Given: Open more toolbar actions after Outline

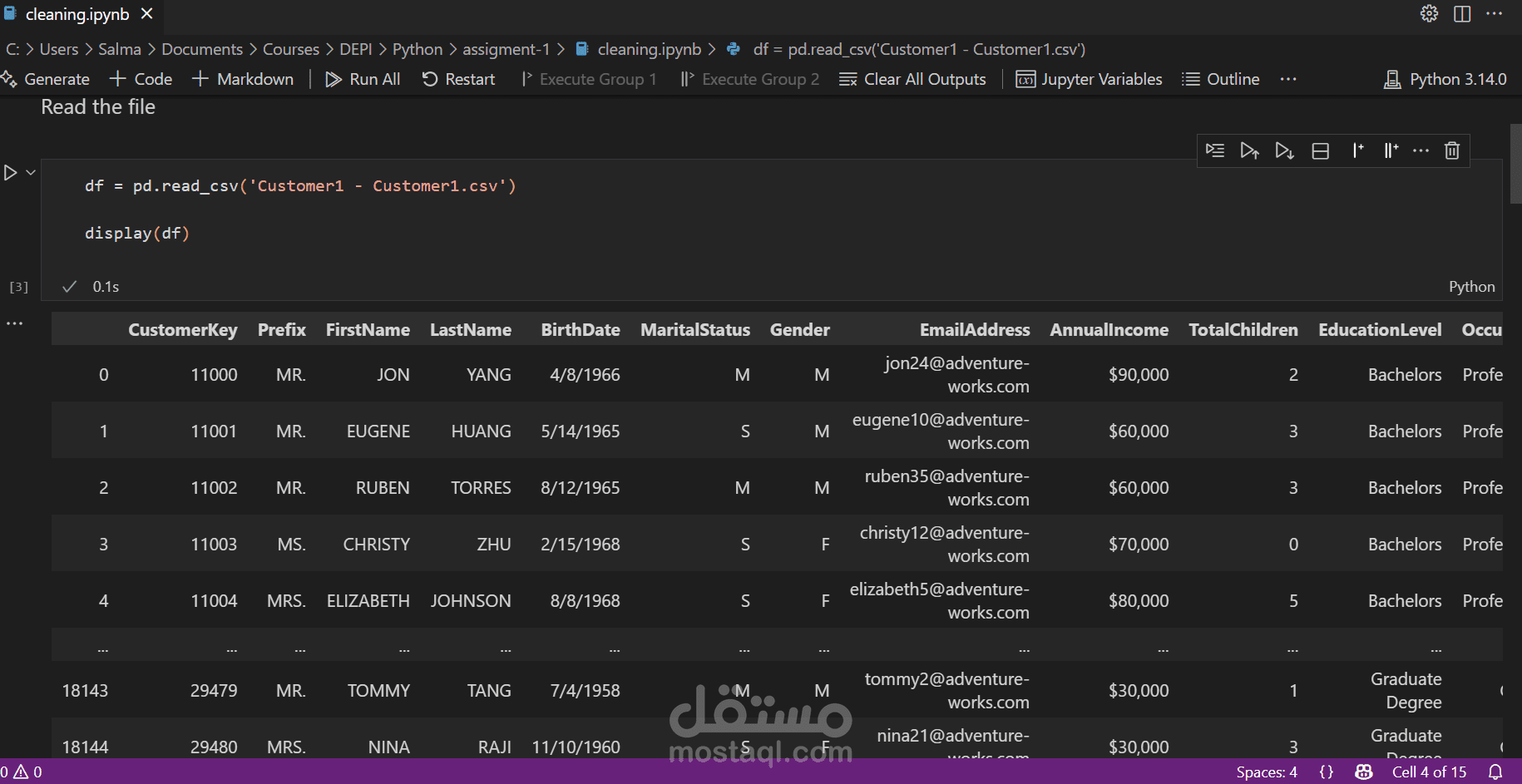Looking at the screenshot, I should point(1288,79).
